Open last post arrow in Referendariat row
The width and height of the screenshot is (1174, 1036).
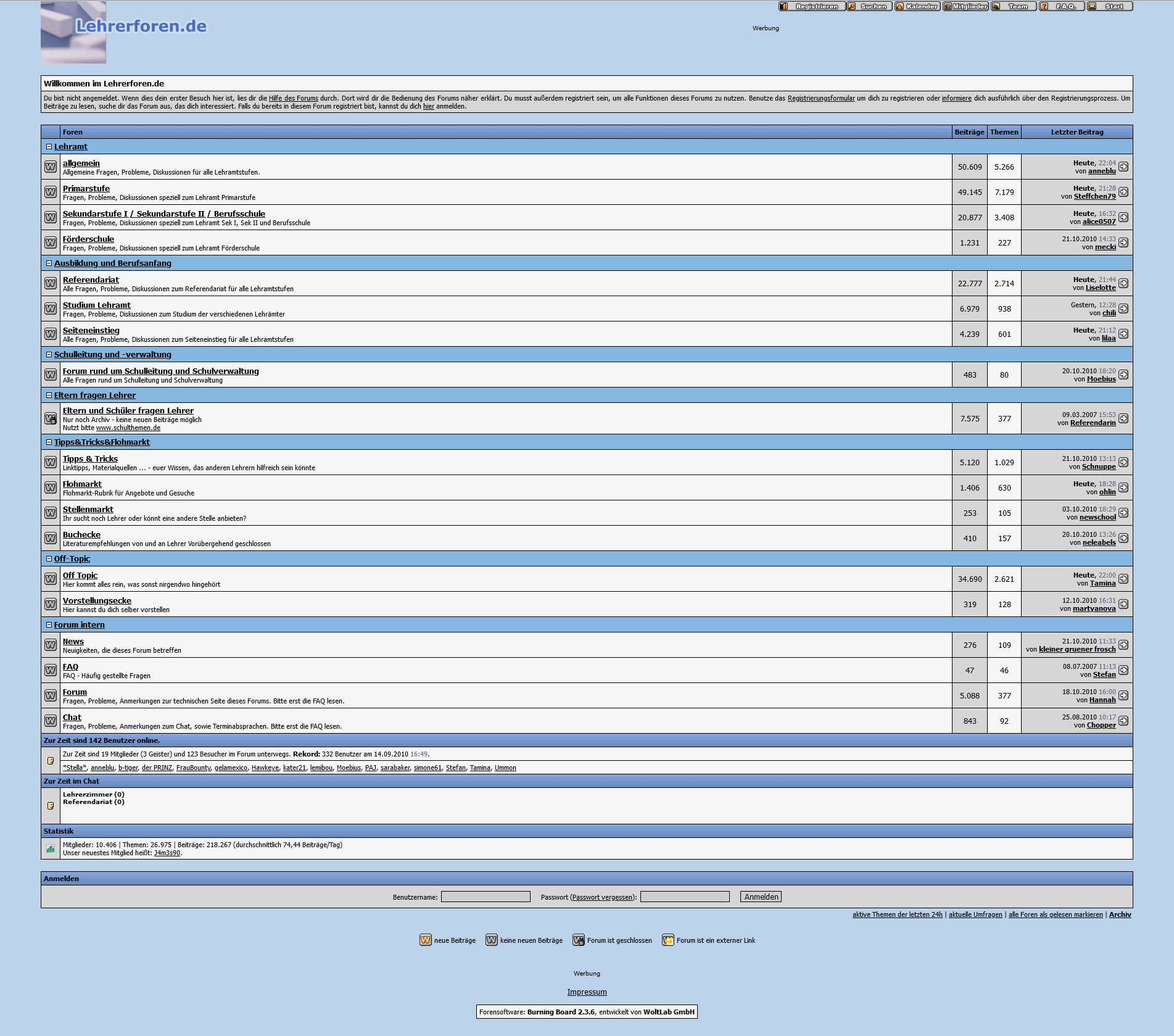tap(1123, 284)
